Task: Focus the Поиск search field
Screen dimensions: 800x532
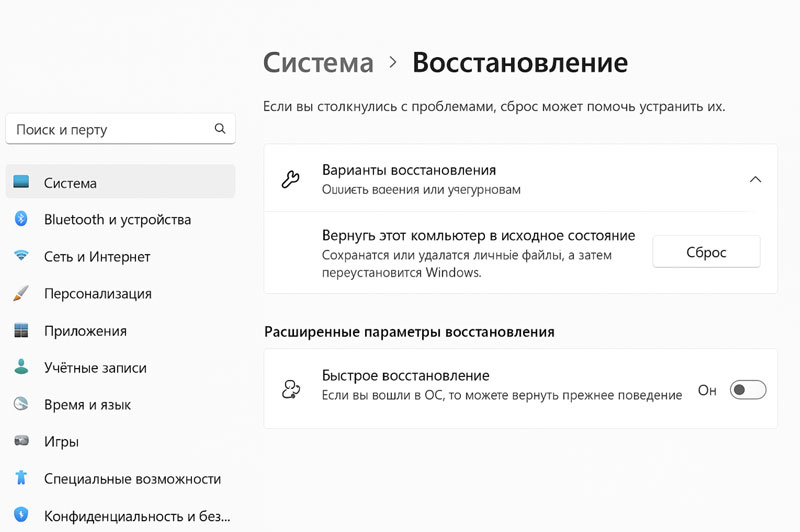Action: (120, 129)
